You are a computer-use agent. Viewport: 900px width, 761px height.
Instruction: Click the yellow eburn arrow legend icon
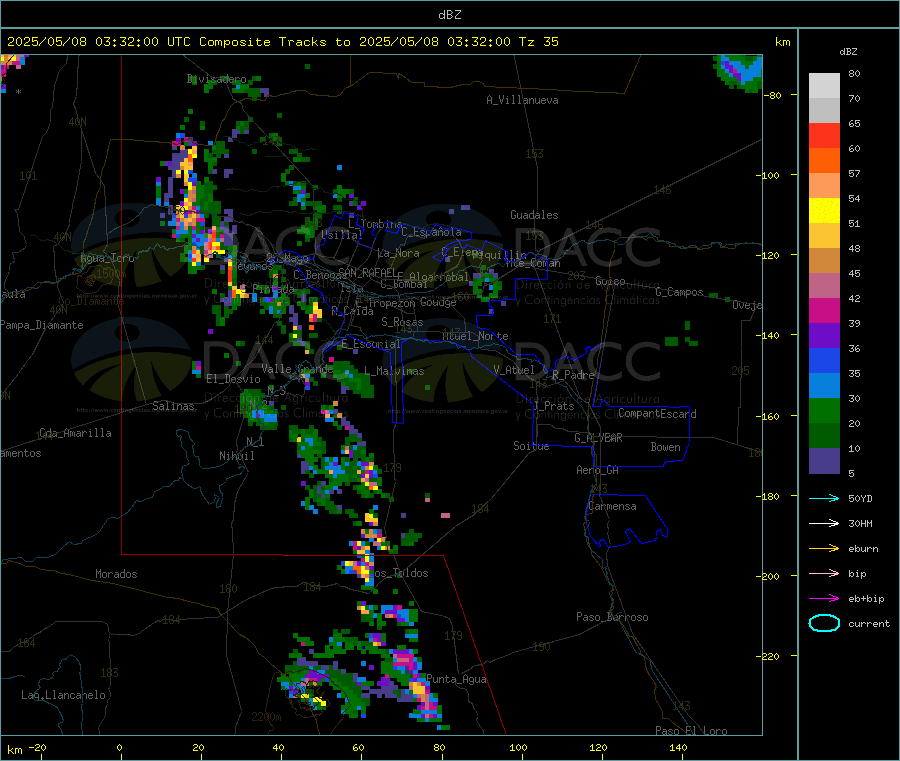824,548
